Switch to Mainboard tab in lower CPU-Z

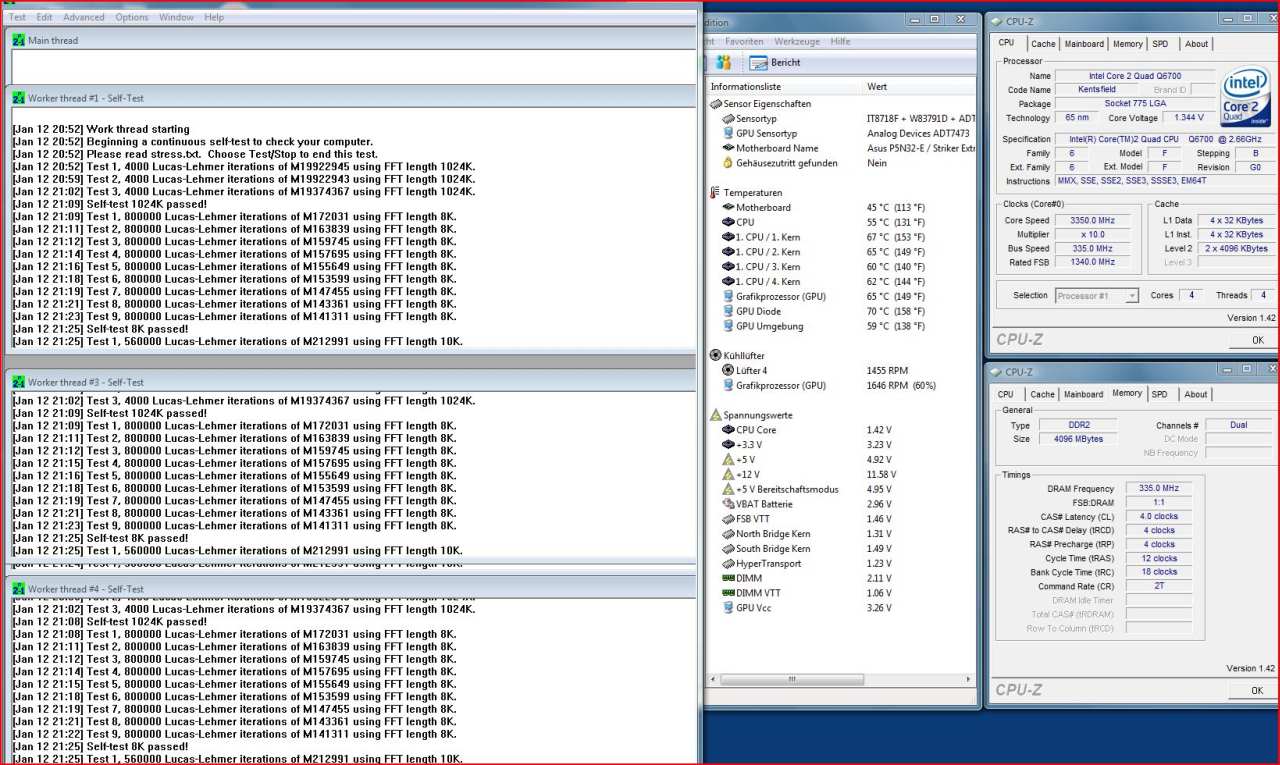1083,394
